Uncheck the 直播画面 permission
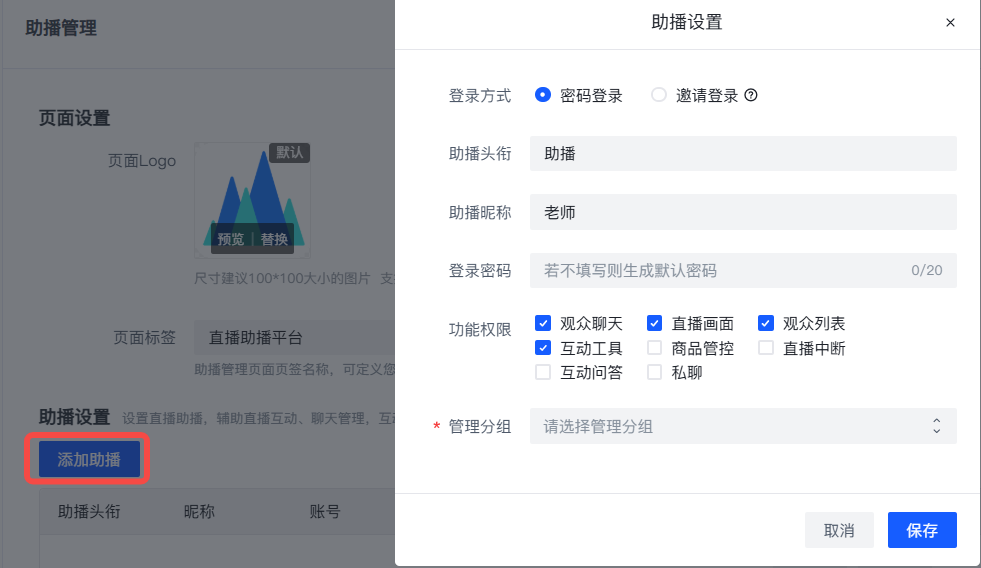Viewport: 981px width, 568px height. tap(654, 323)
